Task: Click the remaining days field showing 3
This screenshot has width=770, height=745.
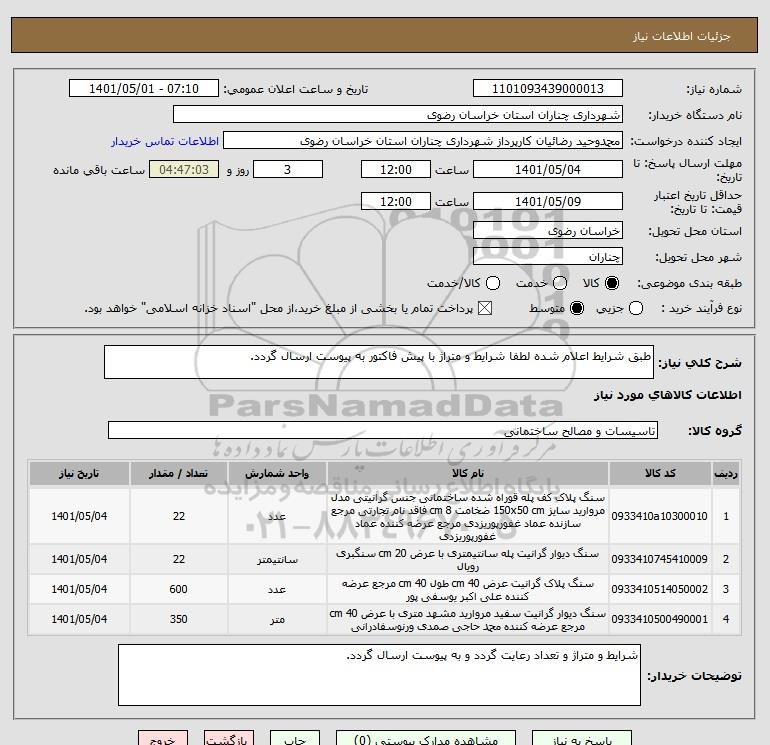Action: click(288, 169)
